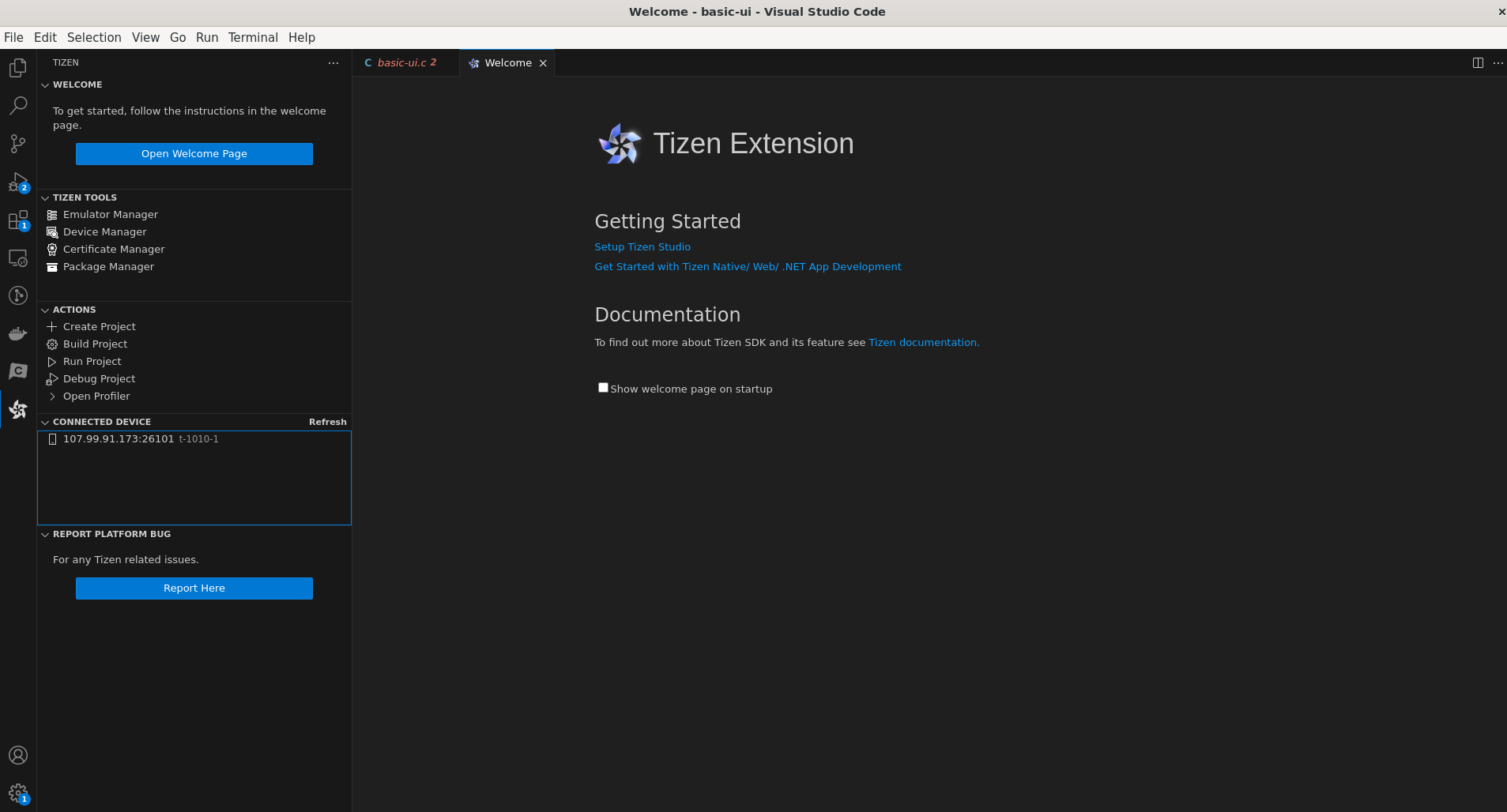Open the Explorer view in activity bar

click(17, 68)
